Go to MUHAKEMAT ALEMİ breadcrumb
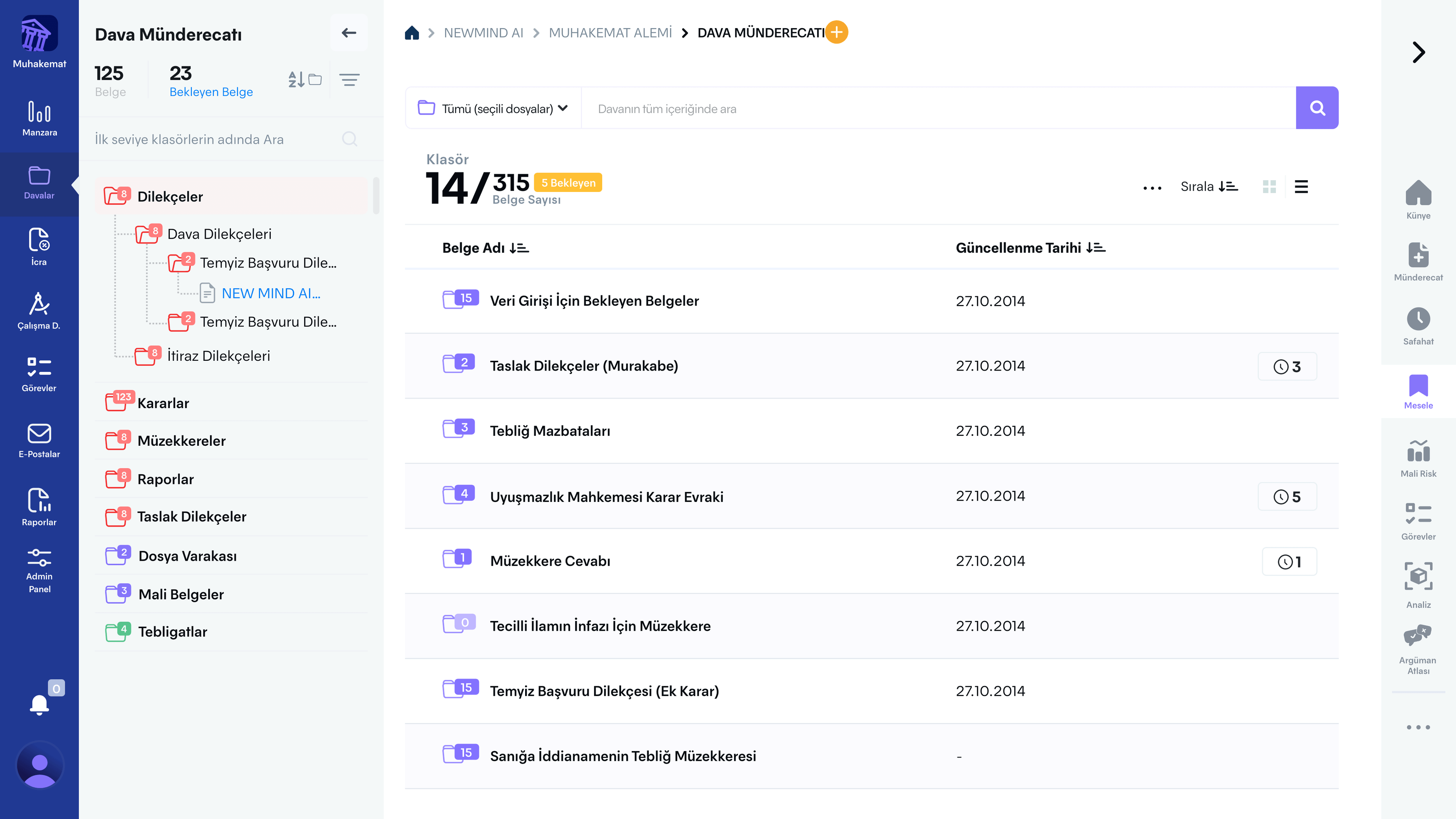The image size is (1456, 819). (610, 33)
